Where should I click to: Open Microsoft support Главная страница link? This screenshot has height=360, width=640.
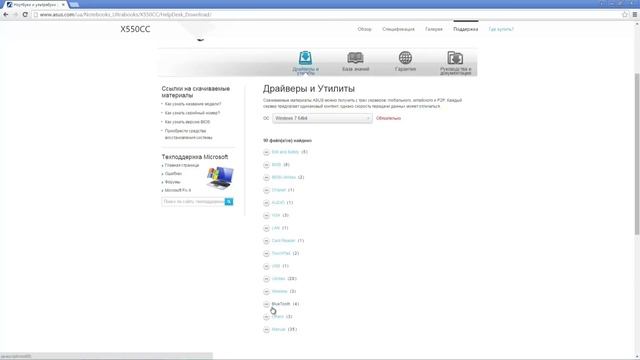click(x=182, y=165)
